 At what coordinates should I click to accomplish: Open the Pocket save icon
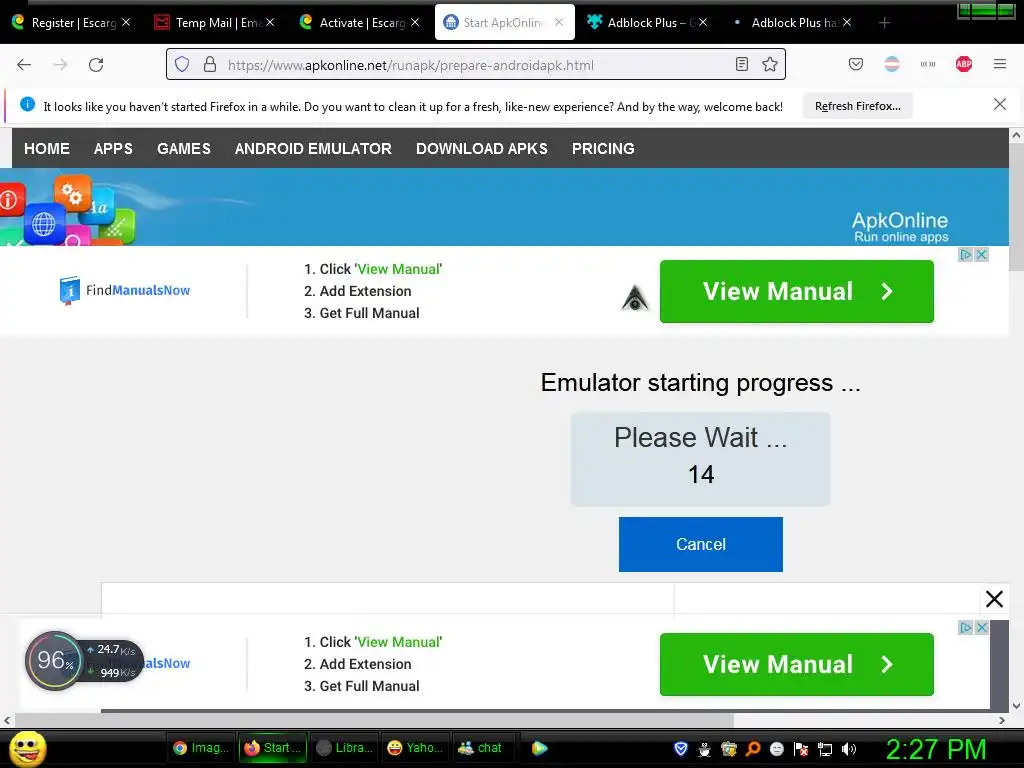click(x=856, y=64)
